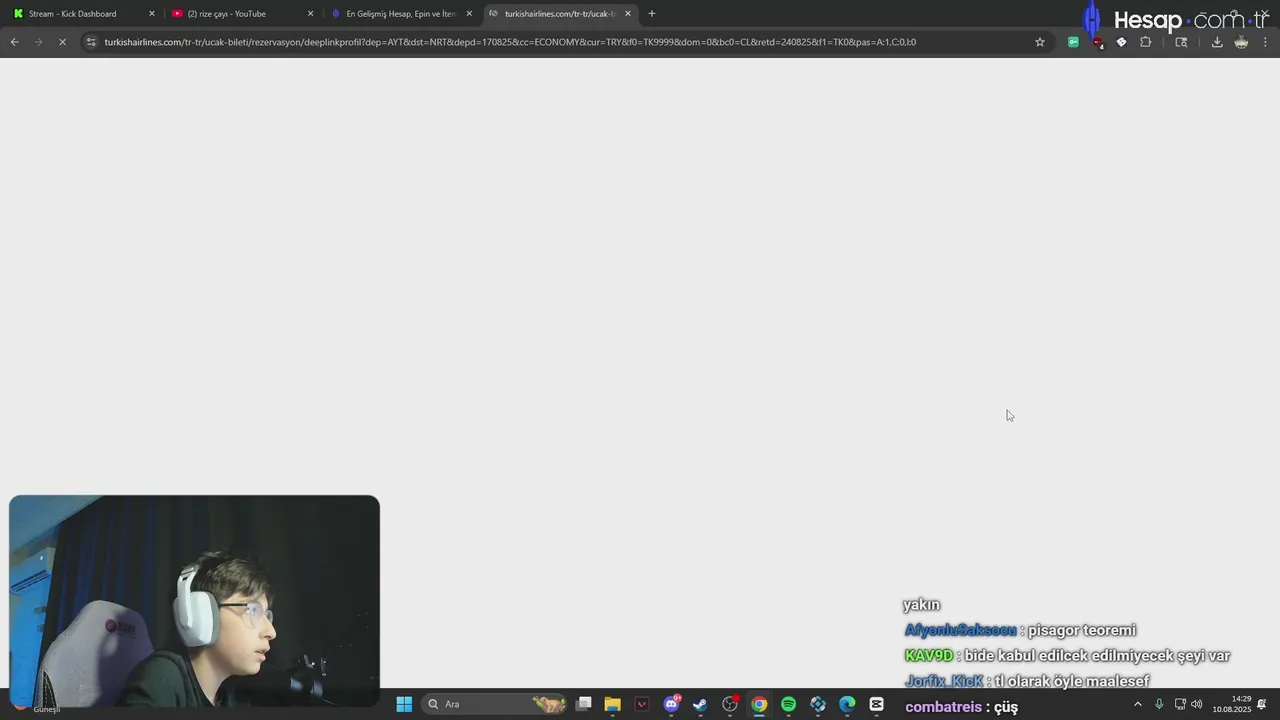Open Chrome three-dot menu
The width and height of the screenshot is (1280, 720).
(x=1265, y=42)
